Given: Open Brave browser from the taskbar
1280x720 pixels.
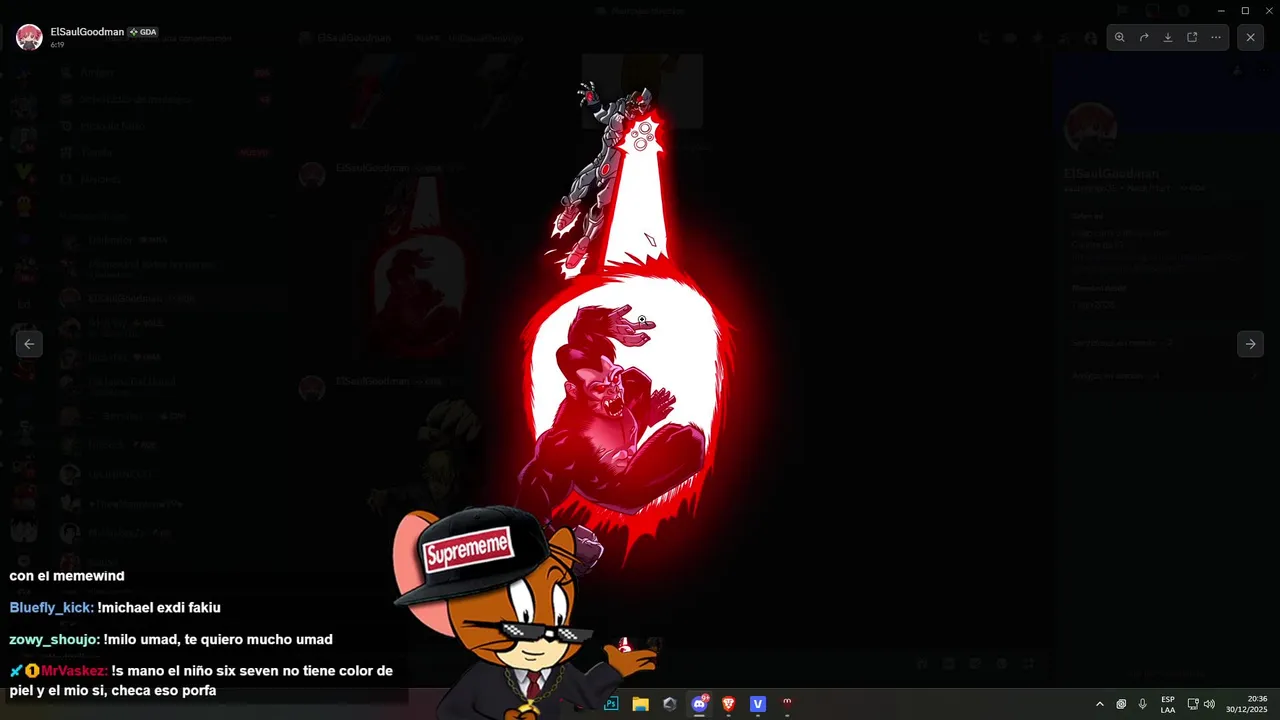Looking at the screenshot, I should [x=728, y=704].
